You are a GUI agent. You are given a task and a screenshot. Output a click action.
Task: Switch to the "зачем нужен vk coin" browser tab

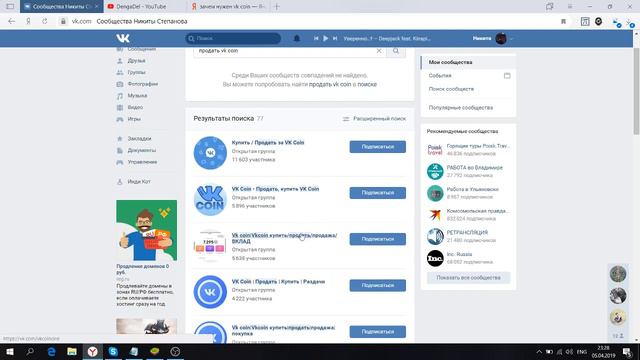tap(228, 7)
